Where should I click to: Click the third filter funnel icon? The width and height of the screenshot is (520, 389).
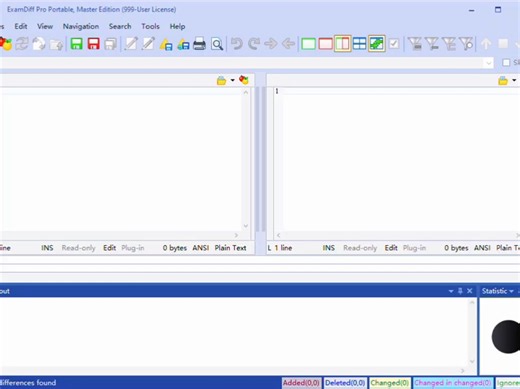coord(449,44)
